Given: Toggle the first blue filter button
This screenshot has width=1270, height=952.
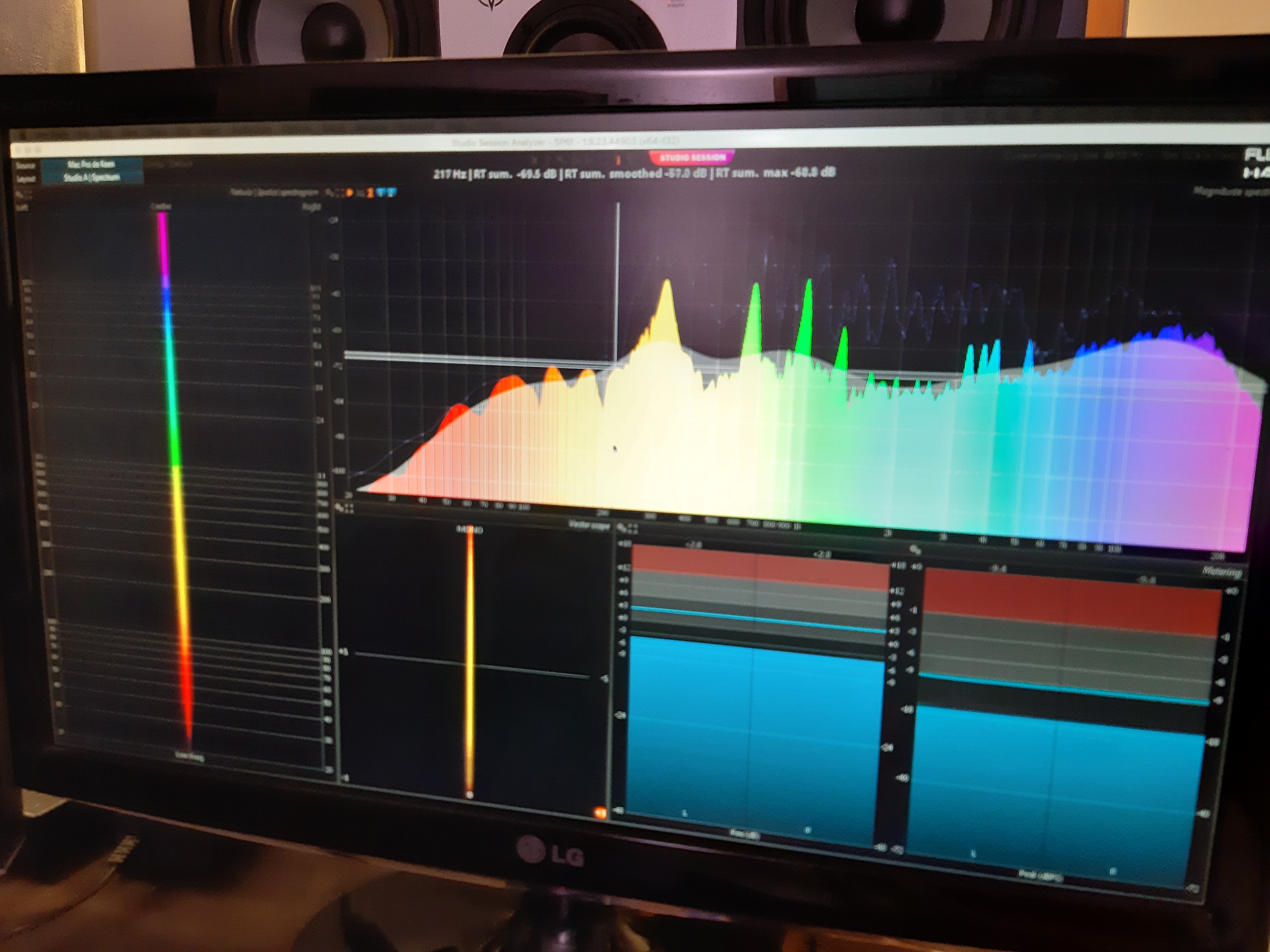Looking at the screenshot, I should coord(381,193).
